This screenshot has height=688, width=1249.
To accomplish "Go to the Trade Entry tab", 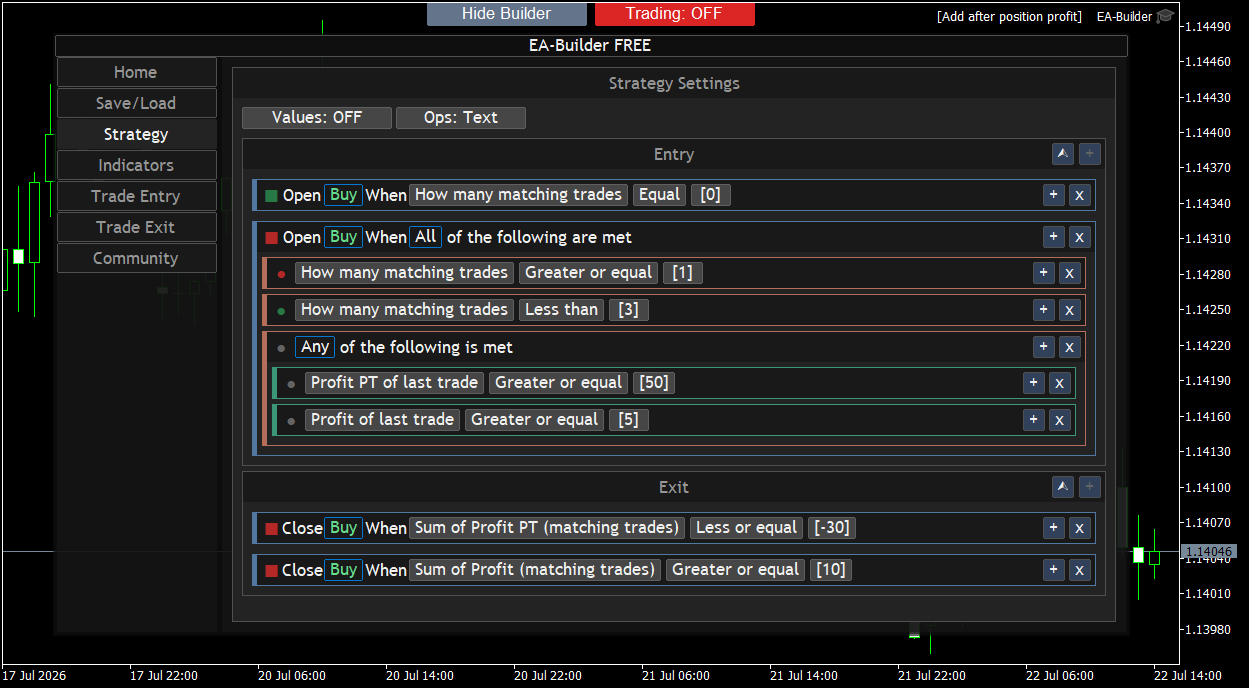I will pyautogui.click(x=136, y=196).
